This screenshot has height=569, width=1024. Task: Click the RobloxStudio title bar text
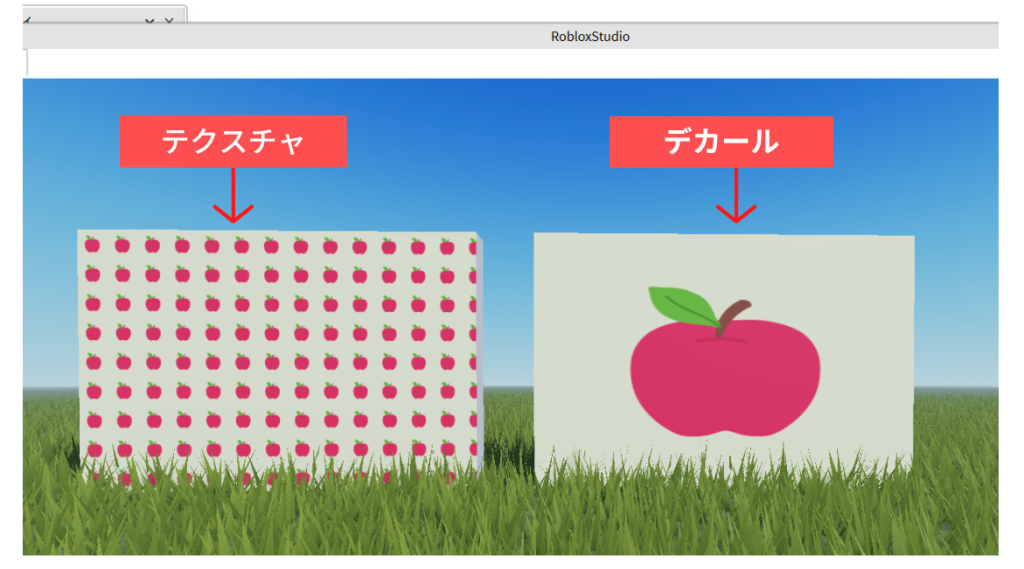[590, 36]
